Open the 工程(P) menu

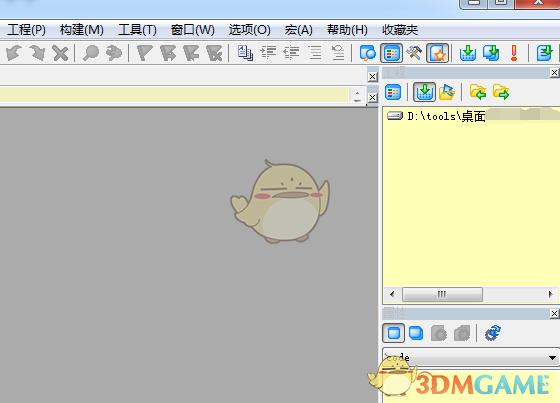tap(26, 30)
